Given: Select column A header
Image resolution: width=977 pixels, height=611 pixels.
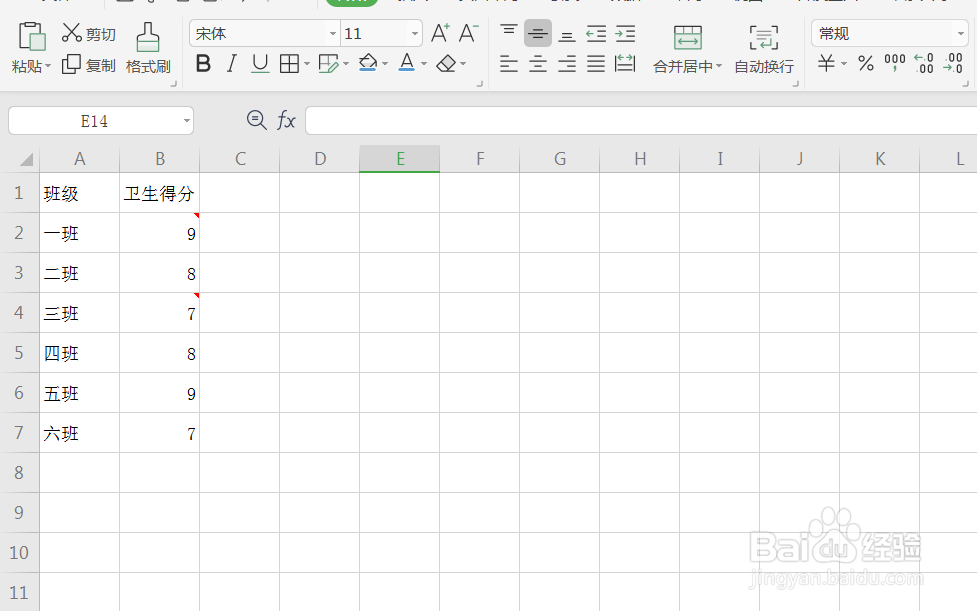Looking at the screenshot, I should [x=80, y=159].
